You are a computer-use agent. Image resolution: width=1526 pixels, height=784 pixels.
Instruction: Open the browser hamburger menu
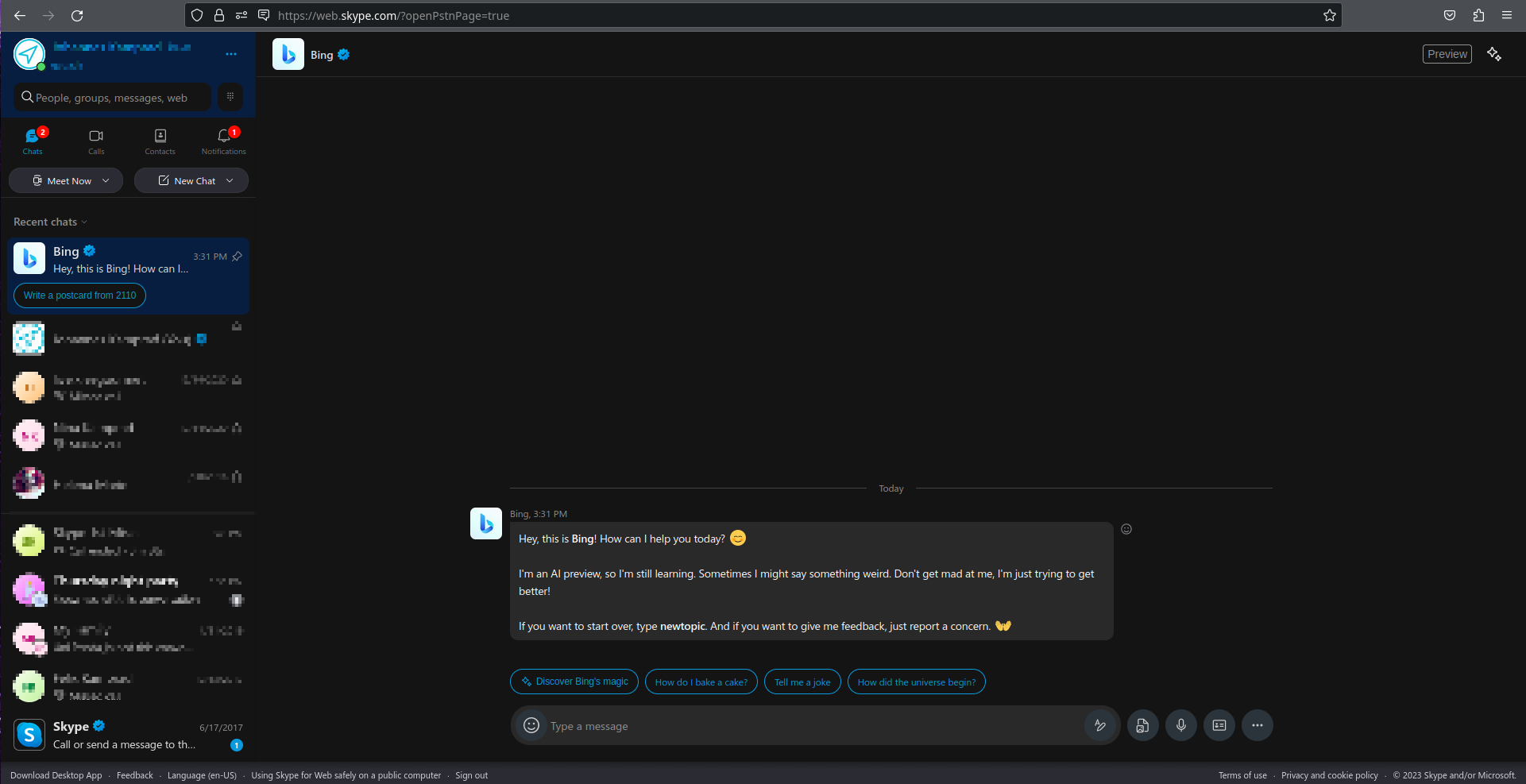pos(1507,15)
